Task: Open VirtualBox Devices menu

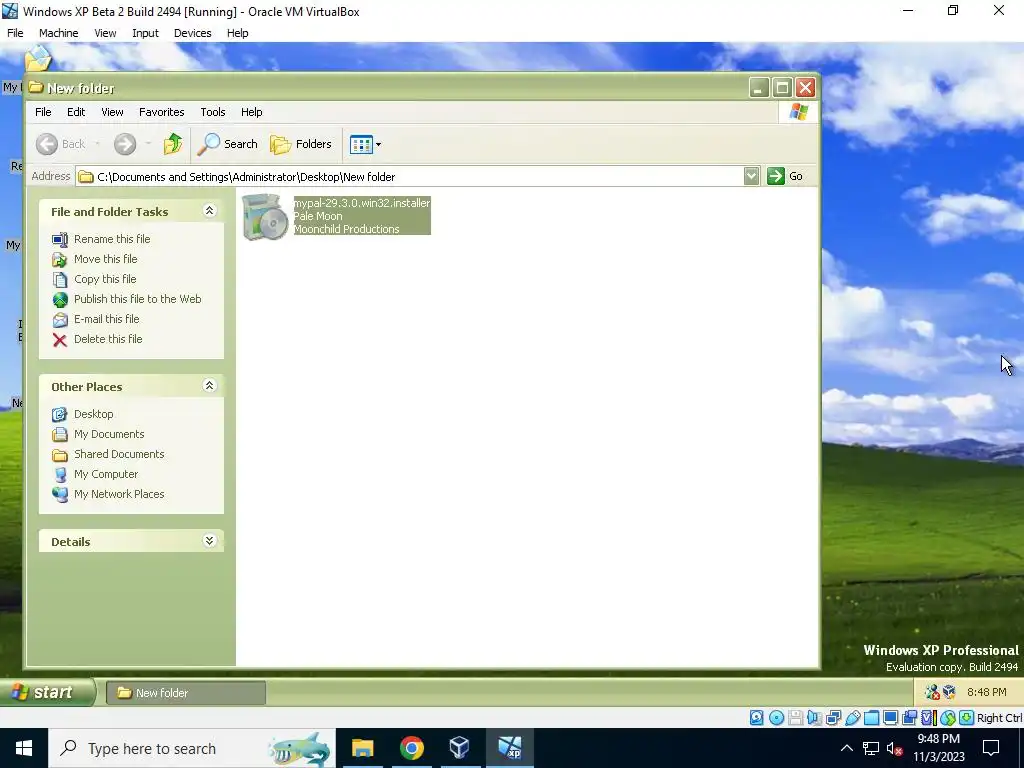Action: click(x=193, y=33)
